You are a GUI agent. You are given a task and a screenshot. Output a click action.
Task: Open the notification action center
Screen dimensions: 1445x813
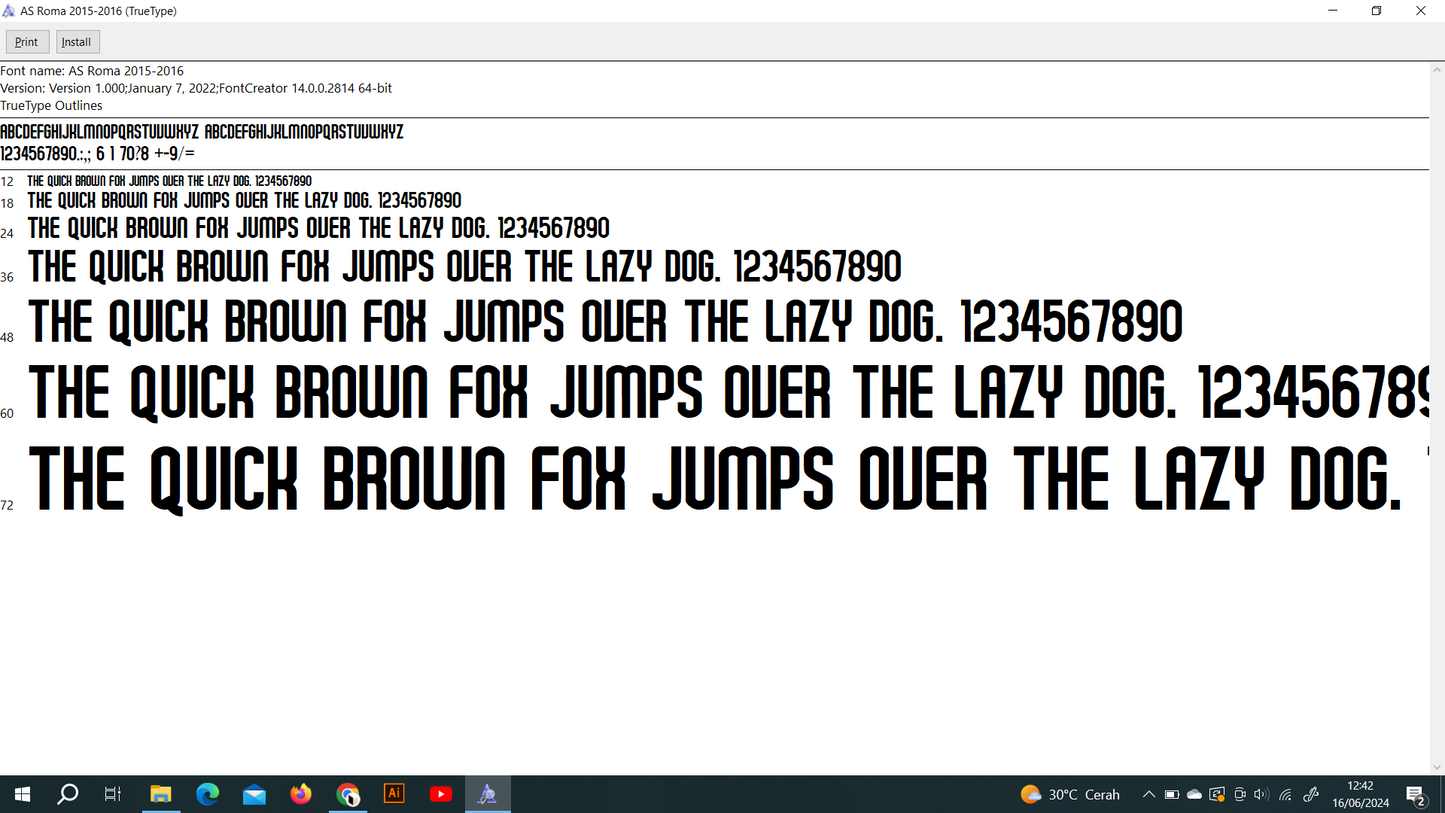pyautogui.click(x=1416, y=796)
